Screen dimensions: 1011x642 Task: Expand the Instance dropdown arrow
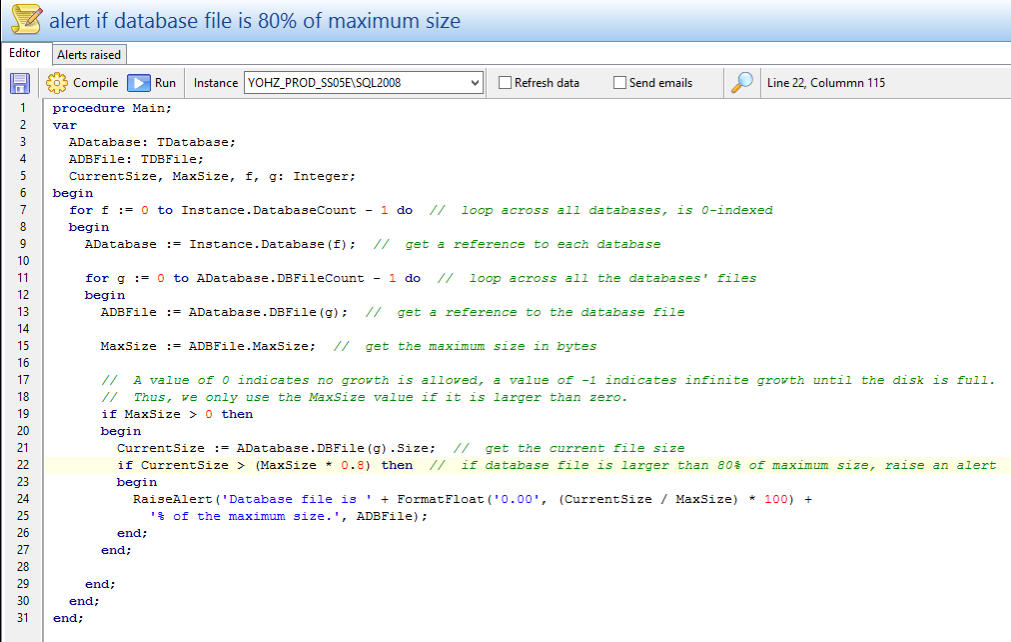coord(475,83)
